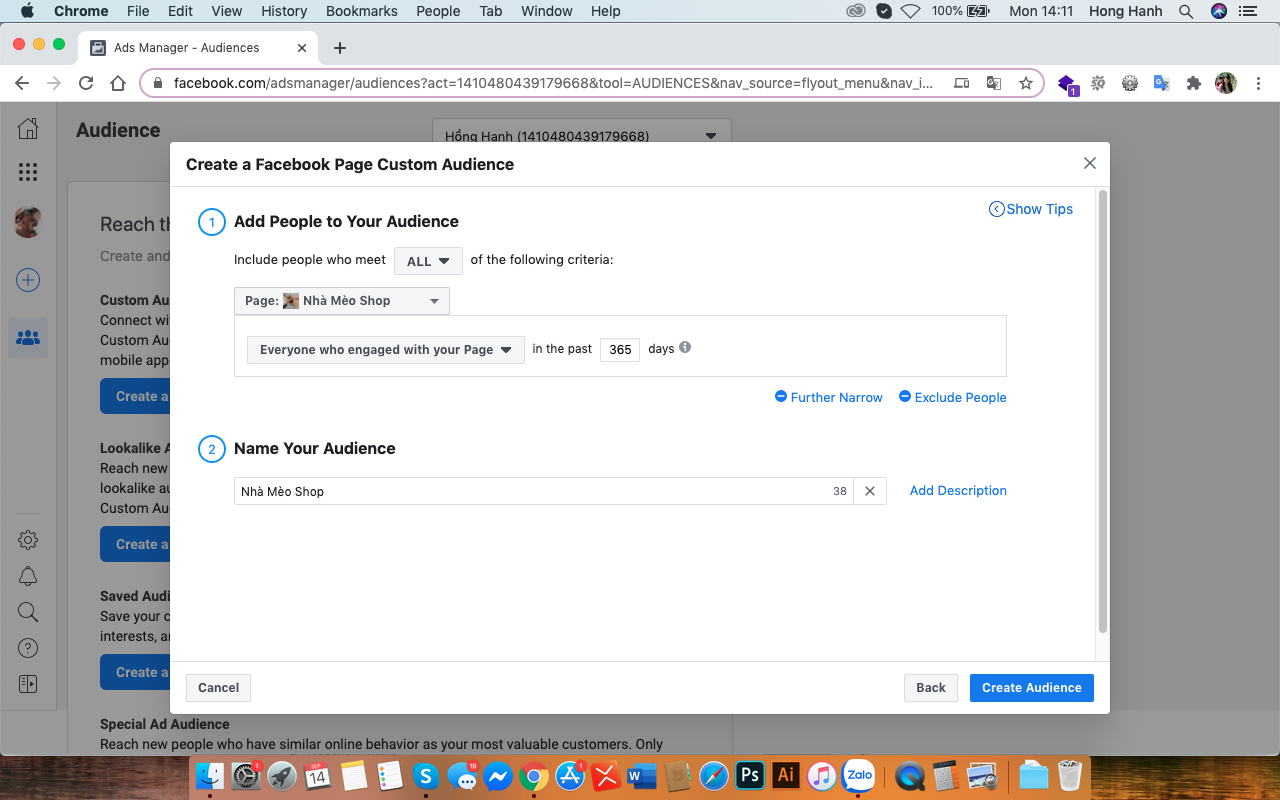The image size is (1280, 800).
Task: Click Show Tips link
Action: pos(1031,209)
